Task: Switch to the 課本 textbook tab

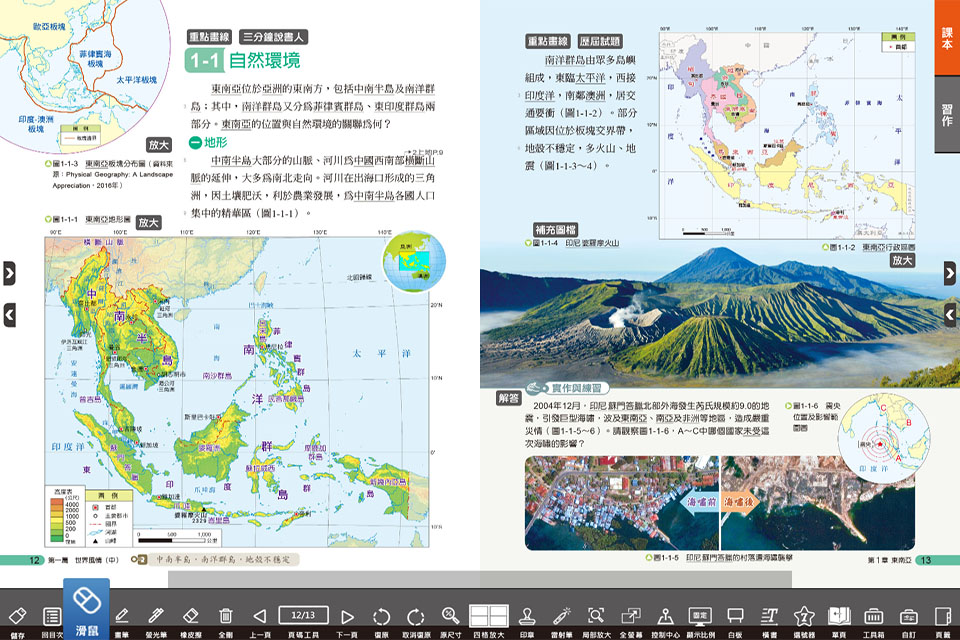Action: click(947, 38)
